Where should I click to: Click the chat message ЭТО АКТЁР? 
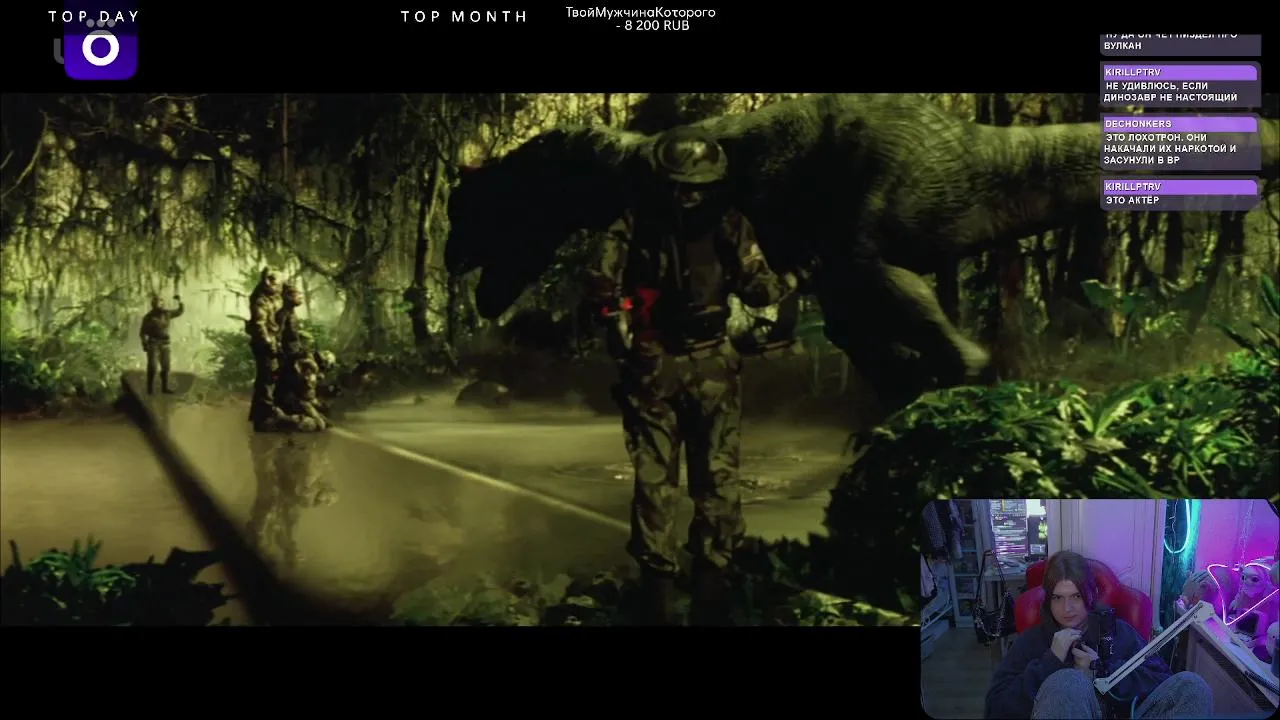[1133, 200]
